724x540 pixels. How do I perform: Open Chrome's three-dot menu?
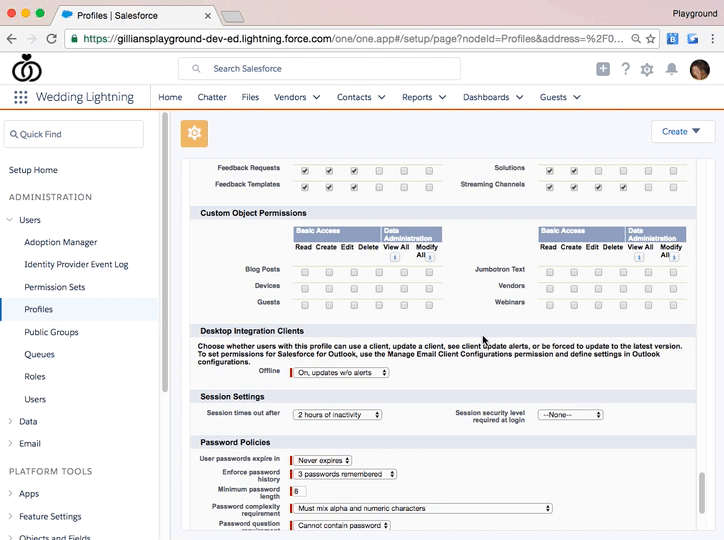(712, 39)
